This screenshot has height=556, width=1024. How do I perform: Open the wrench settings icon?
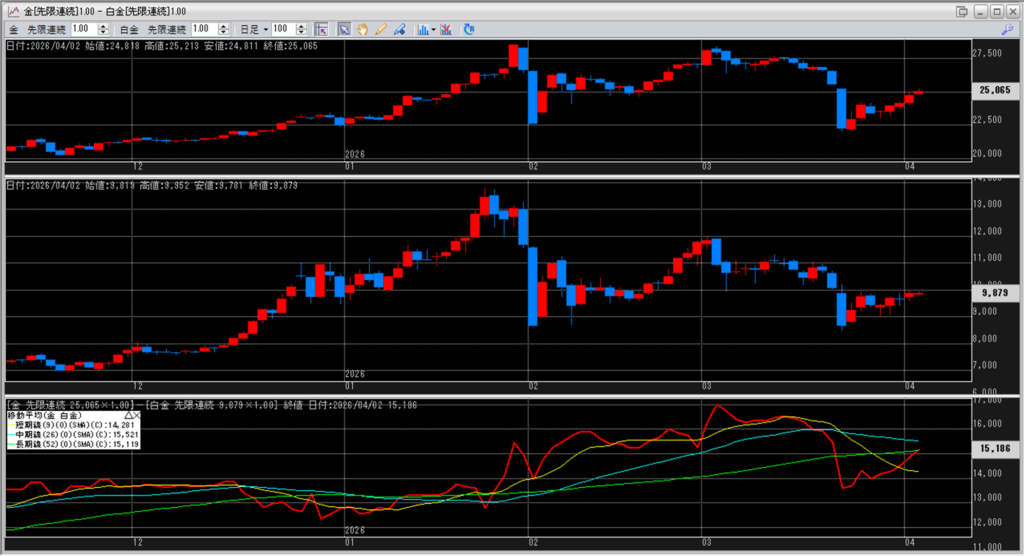tap(1008, 29)
